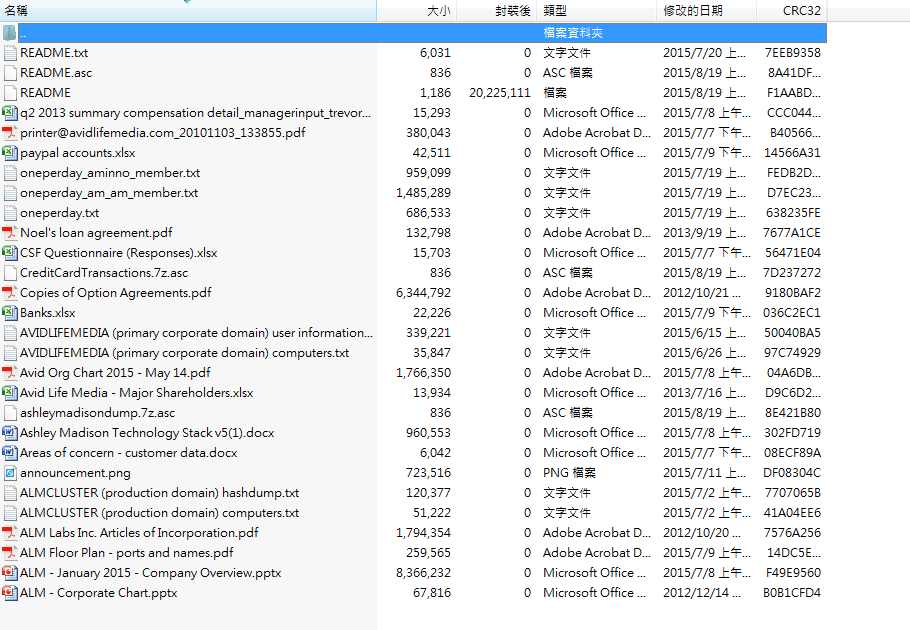Click the blank file icon beside README.asc
This screenshot has height=630, width=910.
[x=10, y=73]
